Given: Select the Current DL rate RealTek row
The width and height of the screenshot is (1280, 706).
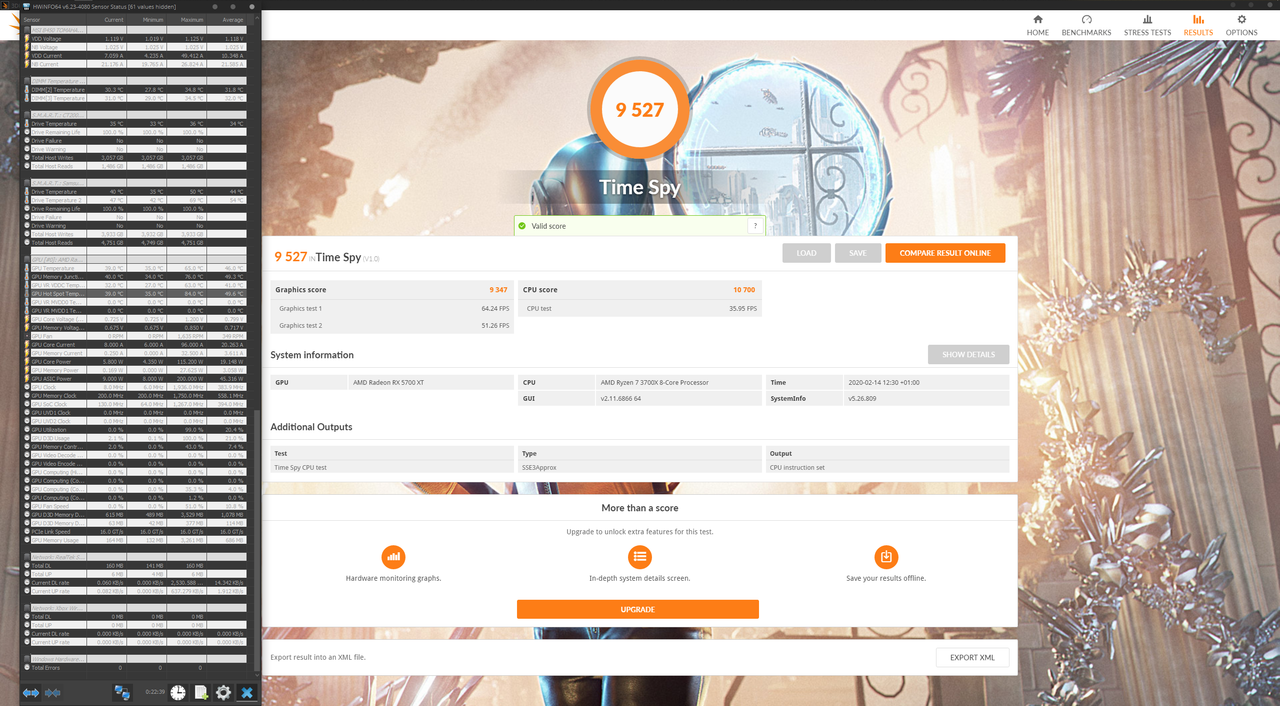Looking at the screenshot, I should click(135, 582).
